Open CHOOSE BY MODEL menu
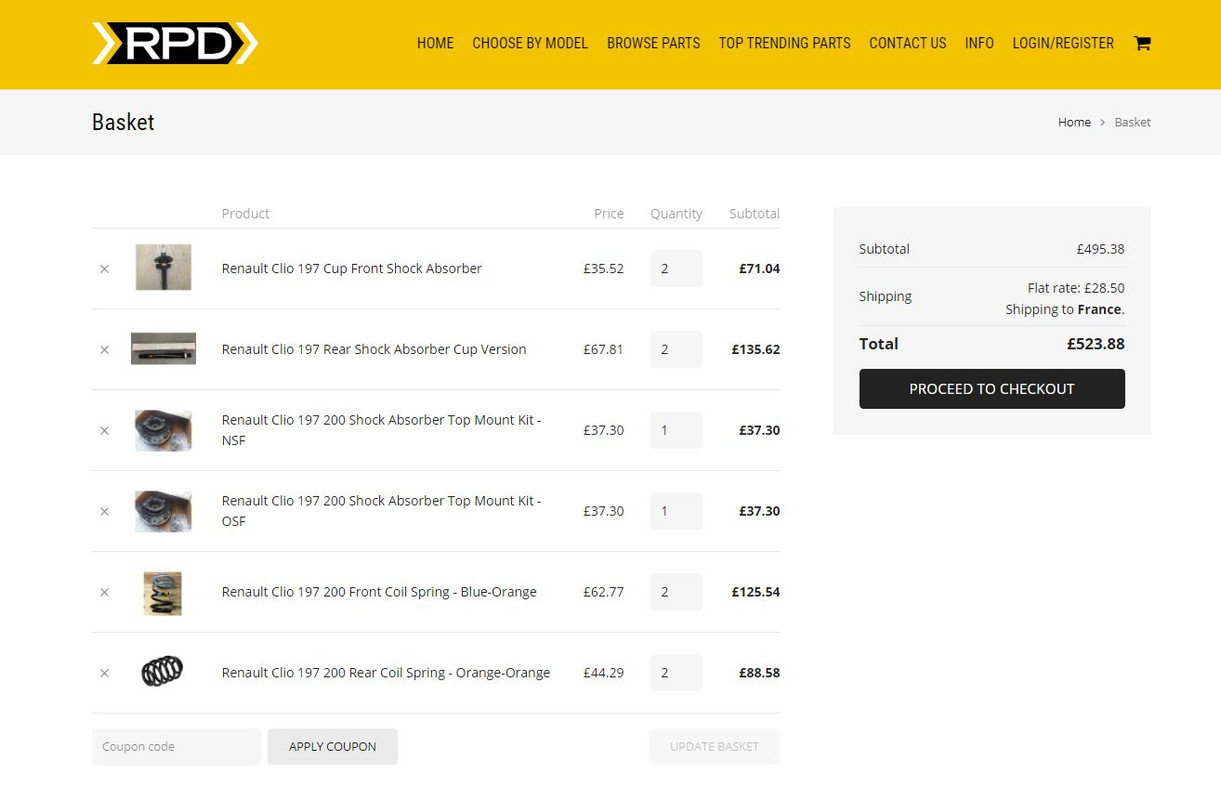This screenshot has height=800, width=1221. (x=530, y=43)
